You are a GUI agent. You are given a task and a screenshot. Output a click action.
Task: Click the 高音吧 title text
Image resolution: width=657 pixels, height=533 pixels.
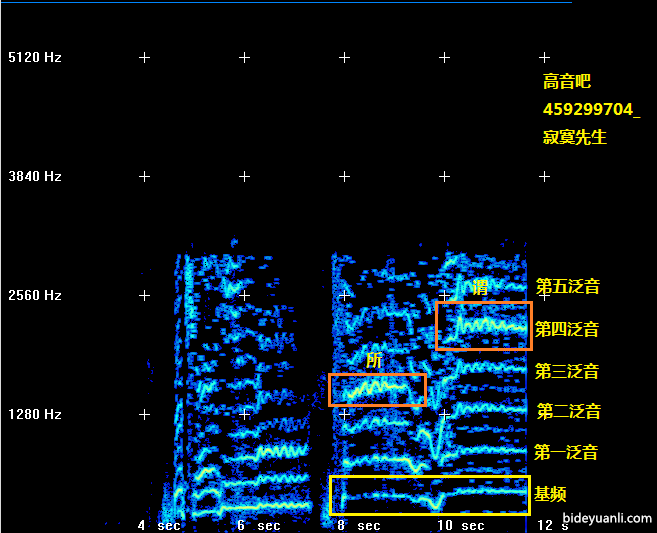coord(567,82)
